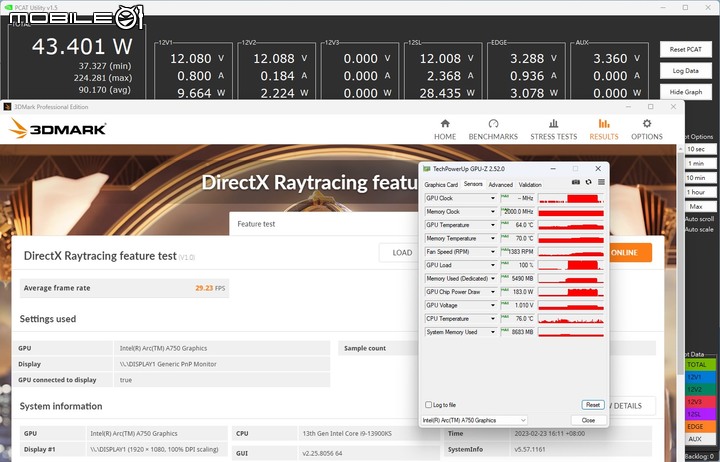Image resolution: width=720 pixels, height=462 pixels.
Task: Toggle Auto scale in PCAT plot options
Action: tap(699, 229)
